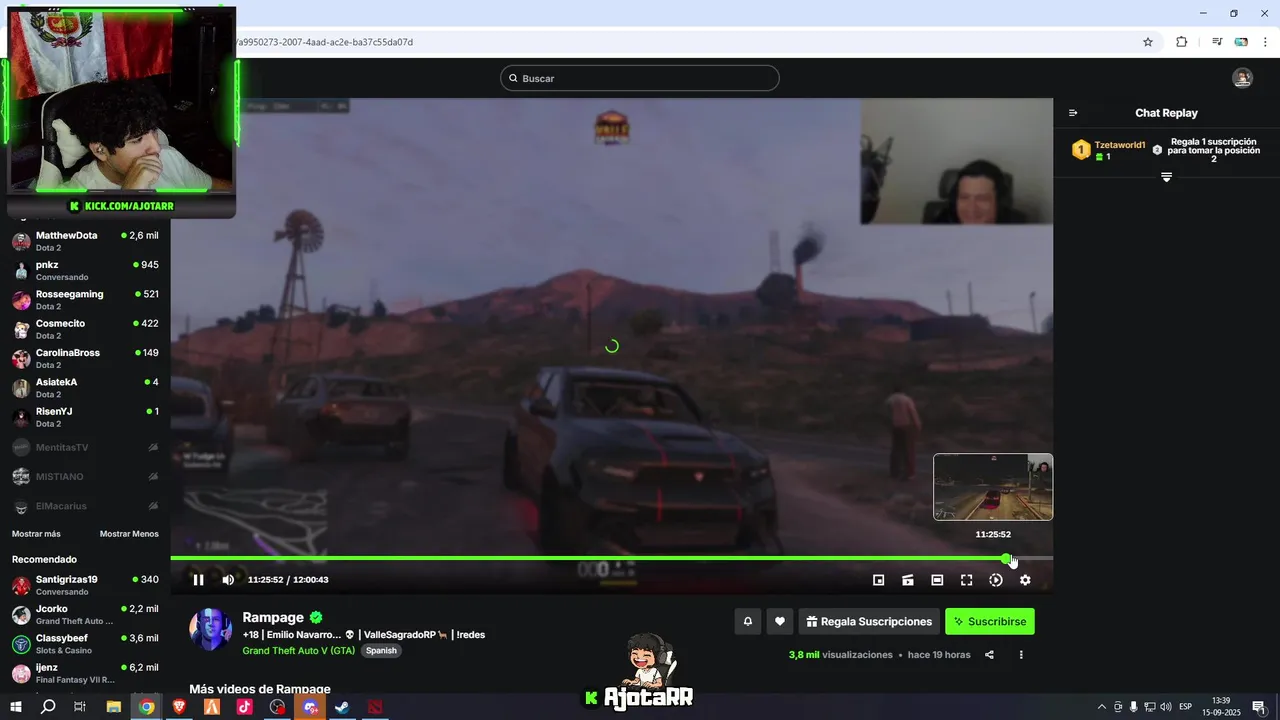Open offline MISTIANO channel
The image size is (1280, 720).
click(85, 476)
